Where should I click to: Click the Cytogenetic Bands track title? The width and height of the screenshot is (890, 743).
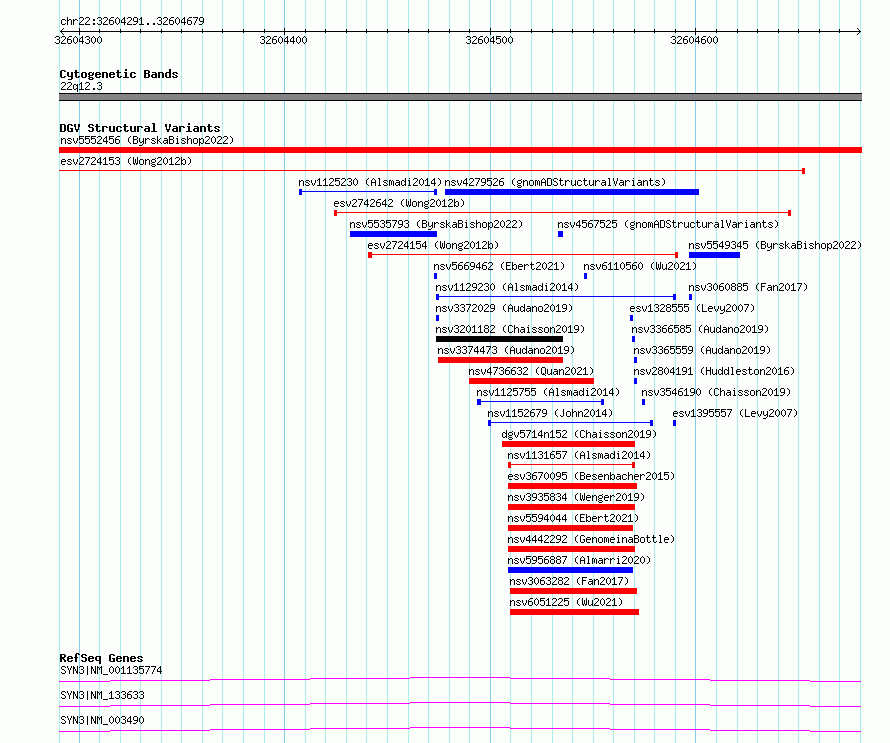point(119,74)
